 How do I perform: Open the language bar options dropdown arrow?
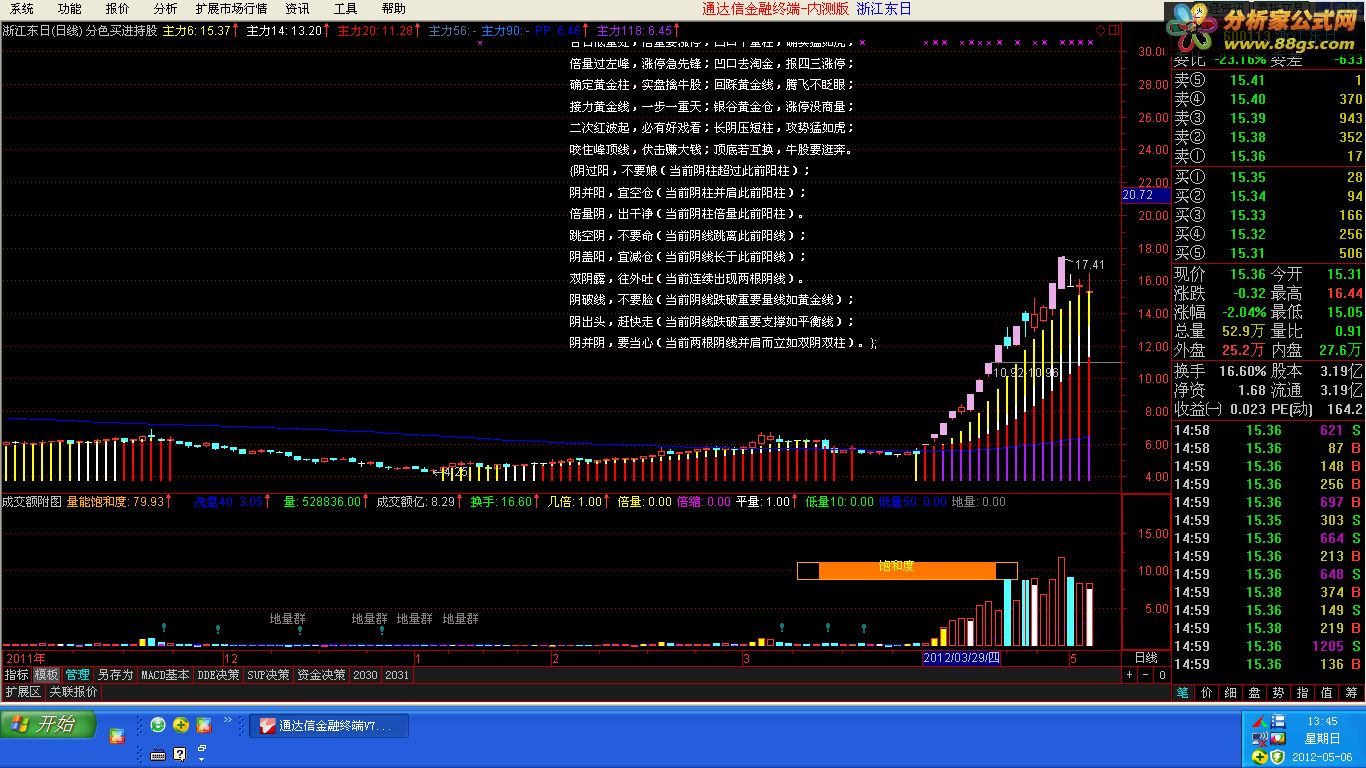201,759
